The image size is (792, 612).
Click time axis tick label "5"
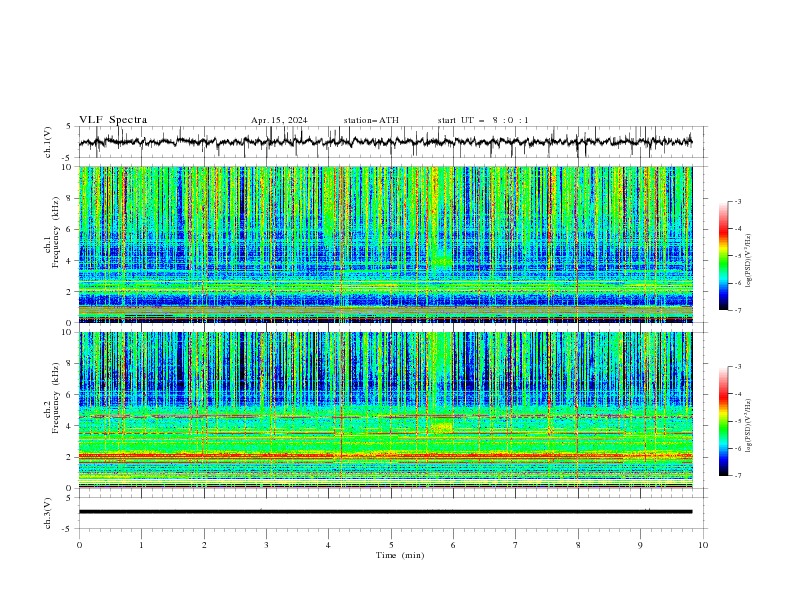391,545
